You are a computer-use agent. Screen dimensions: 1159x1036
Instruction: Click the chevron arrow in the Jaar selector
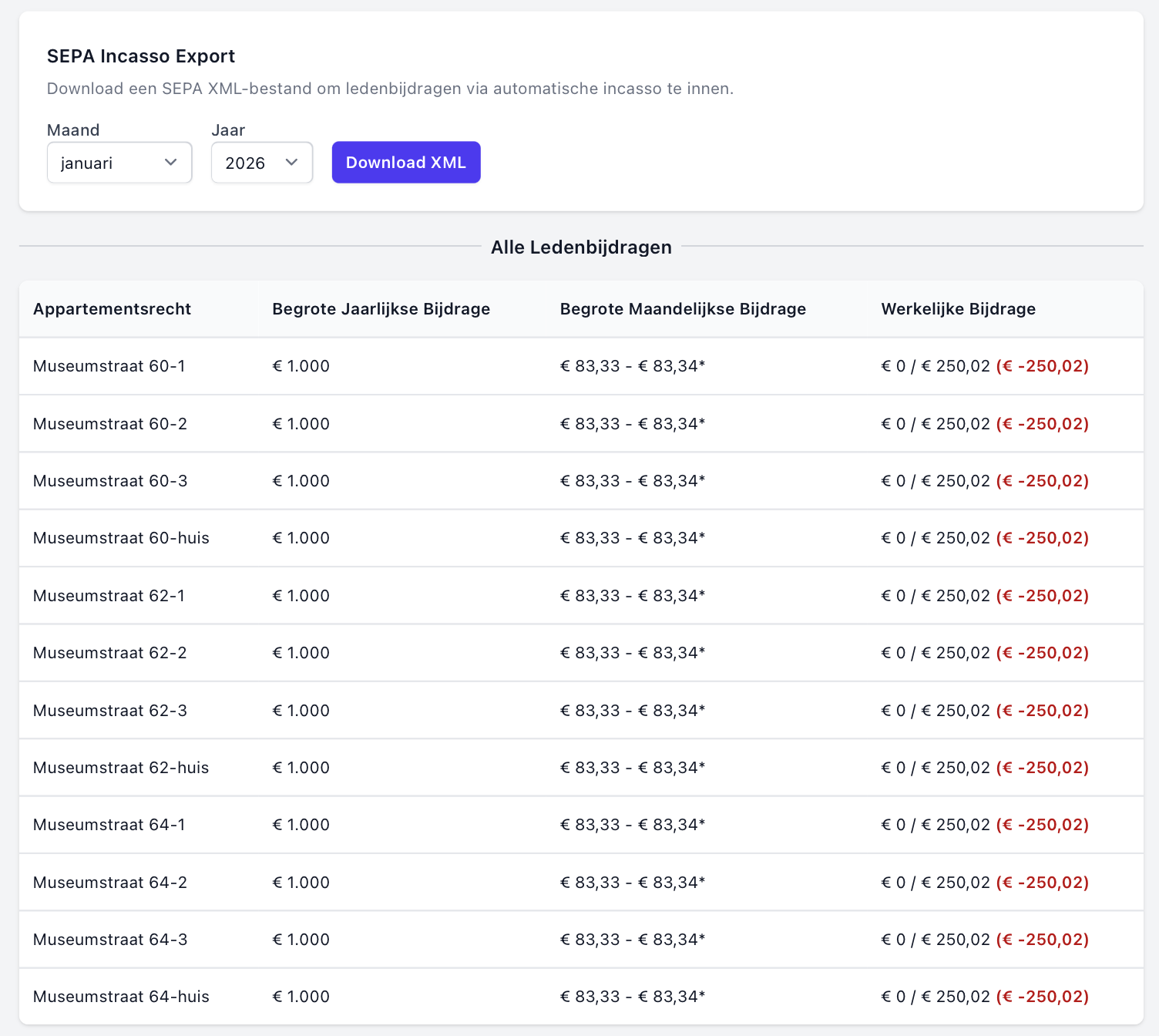[291, 163]
